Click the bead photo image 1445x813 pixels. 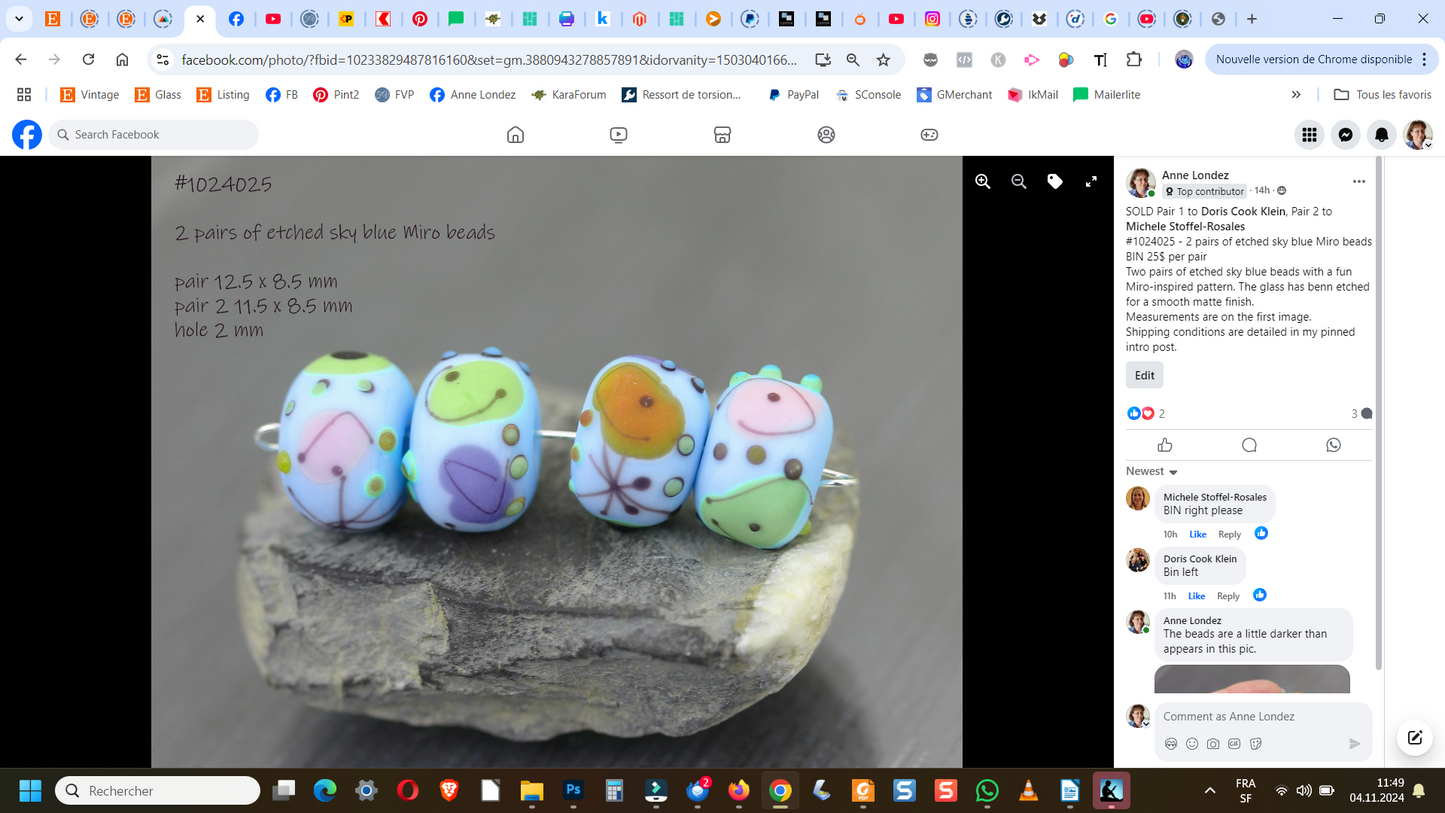[556, 462]
